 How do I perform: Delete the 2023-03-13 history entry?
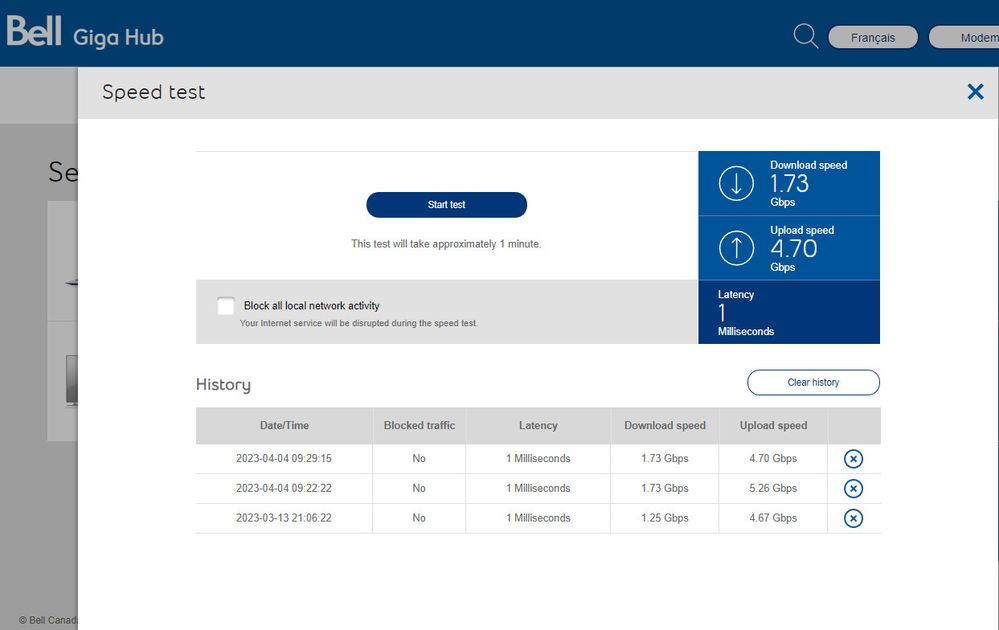[x=853, y=518]
